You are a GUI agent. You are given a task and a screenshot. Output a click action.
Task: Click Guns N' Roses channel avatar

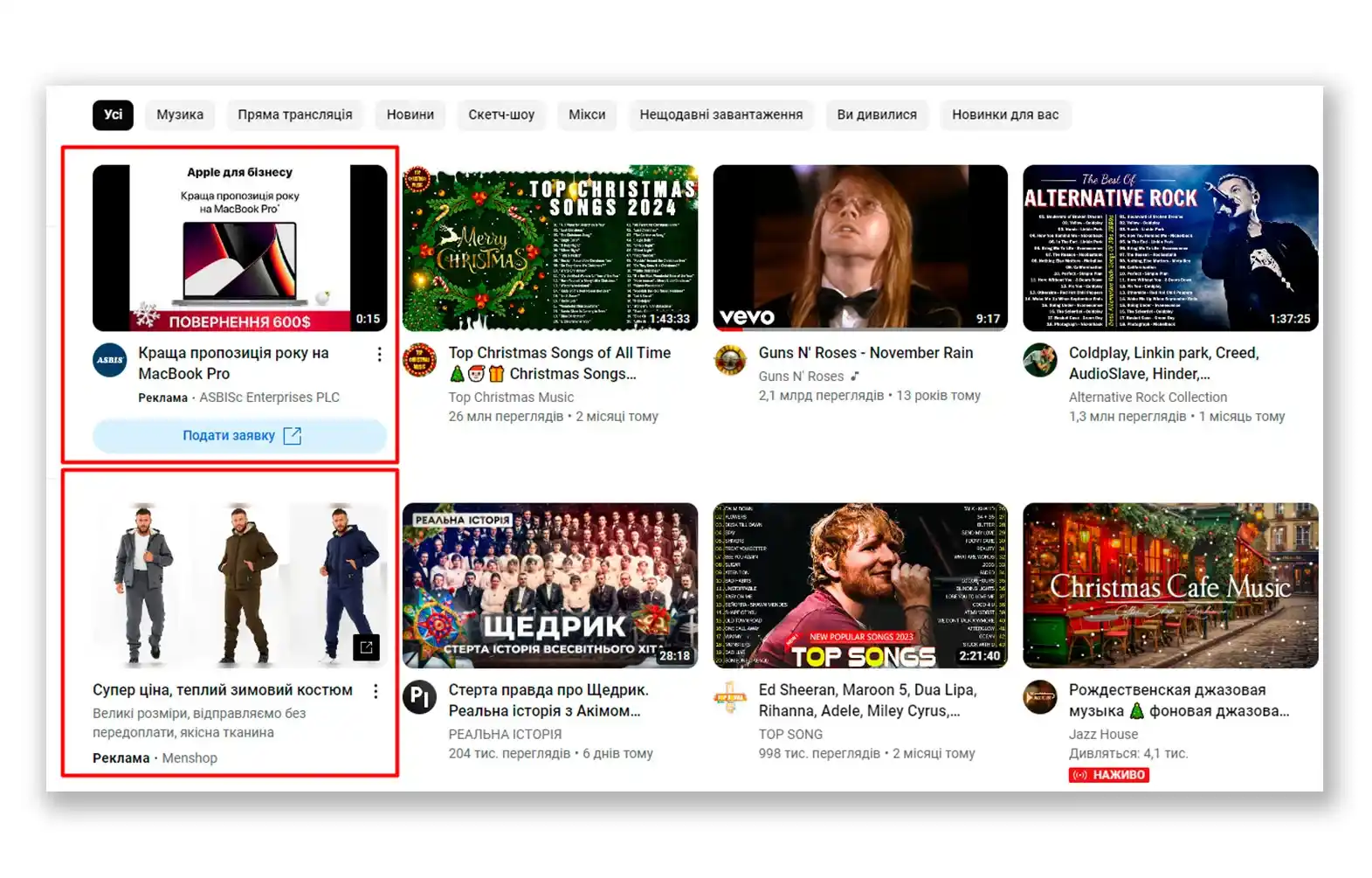click(x=730, y=360)
